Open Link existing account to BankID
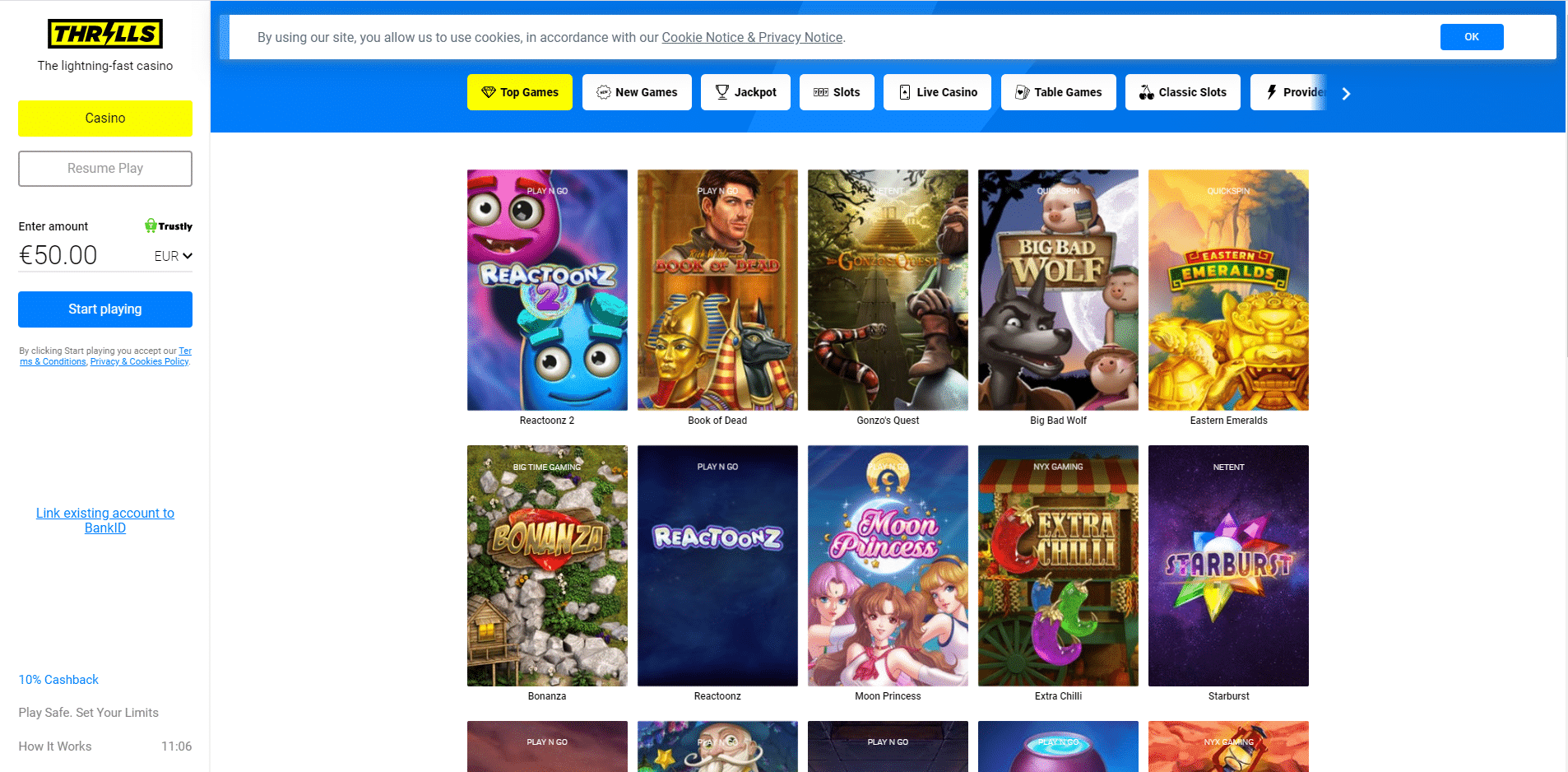1568x772 pixels. (105, 520)
